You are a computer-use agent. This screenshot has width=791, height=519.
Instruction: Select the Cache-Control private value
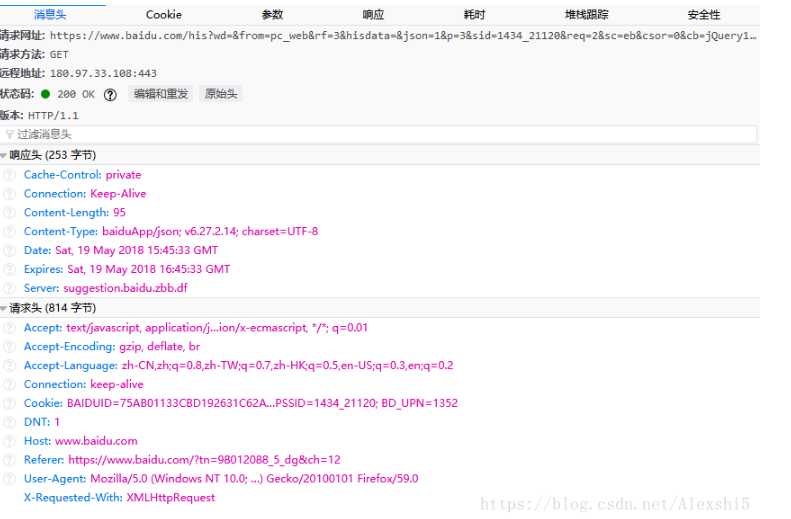tap(124, 175)
